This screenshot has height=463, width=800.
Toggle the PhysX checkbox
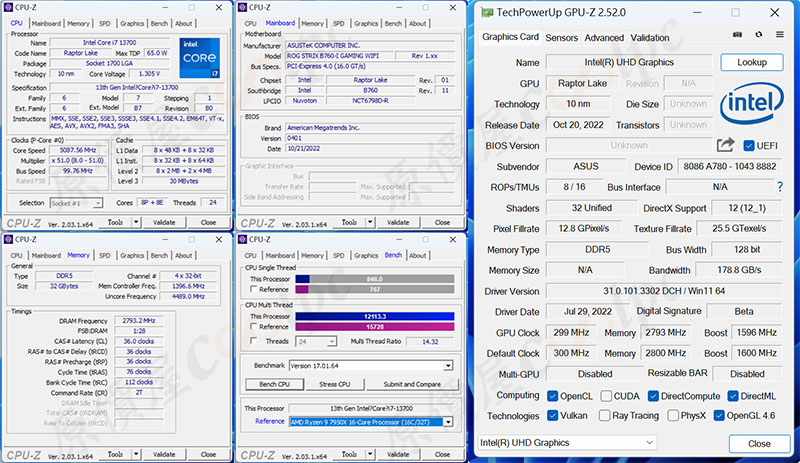click(673, 416)
